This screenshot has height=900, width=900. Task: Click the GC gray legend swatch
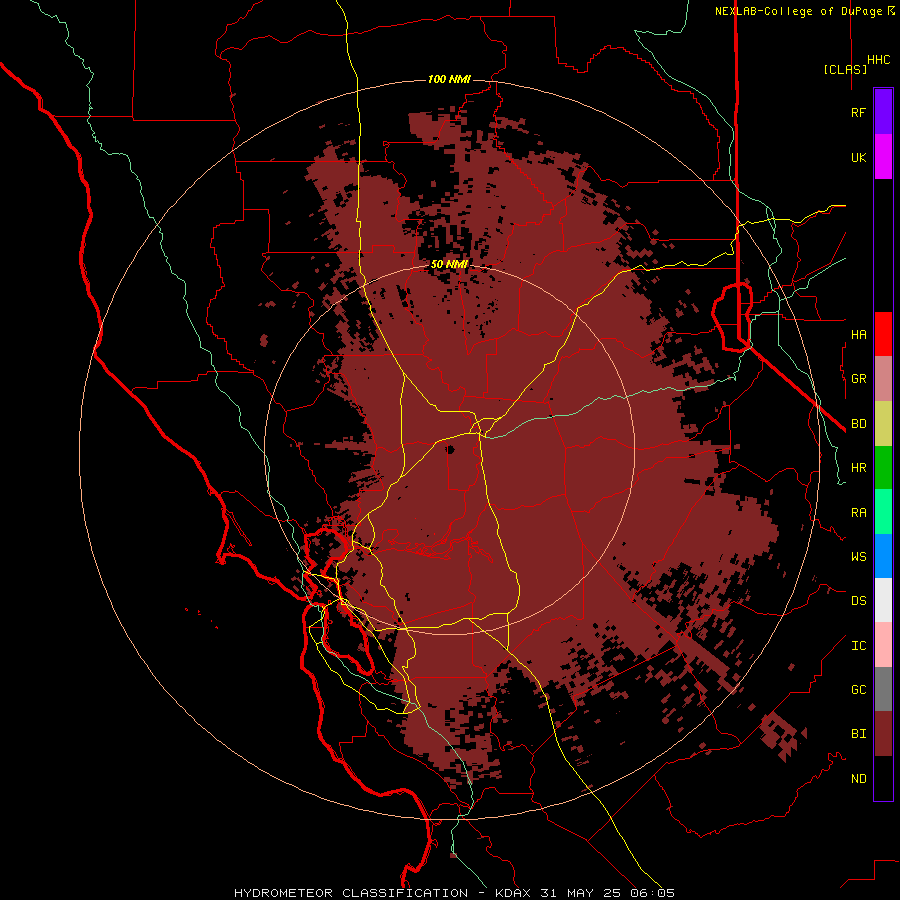point(883,689)
